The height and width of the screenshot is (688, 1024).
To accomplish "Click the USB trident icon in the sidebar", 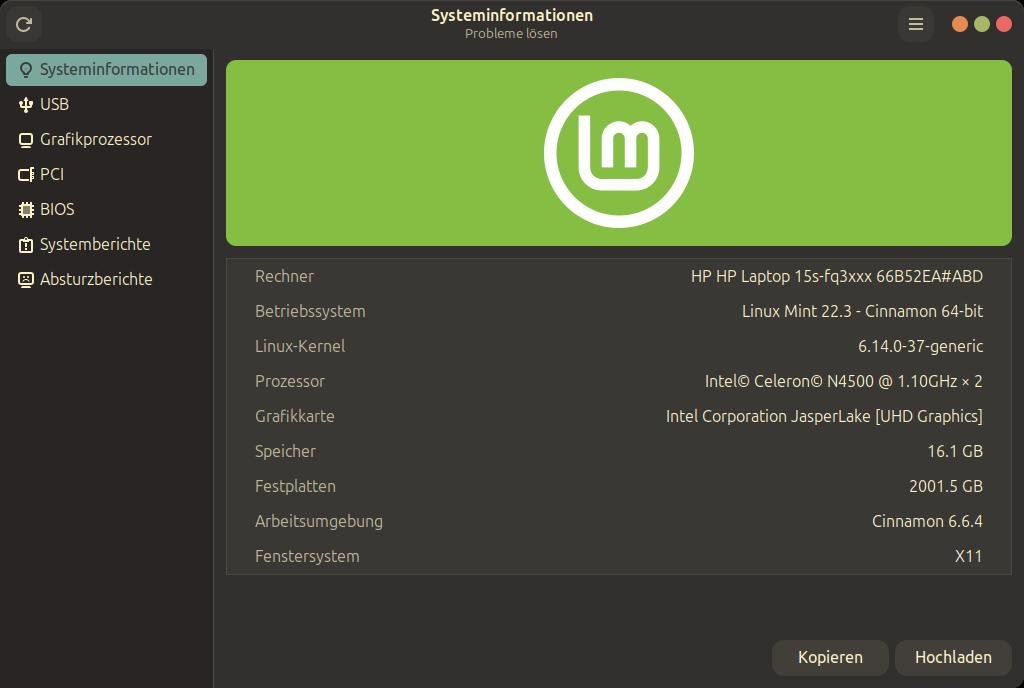I will 25,104.
